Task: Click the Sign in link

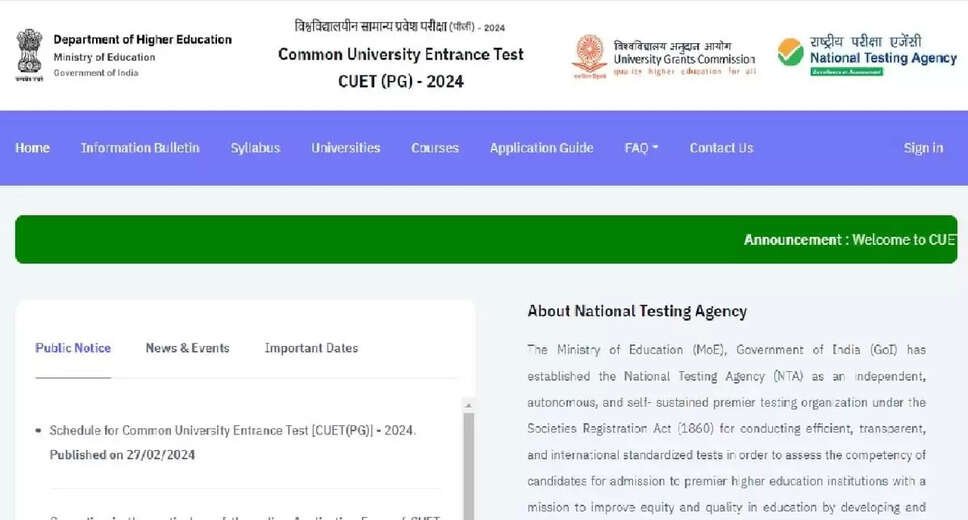Action: point(924,148)
